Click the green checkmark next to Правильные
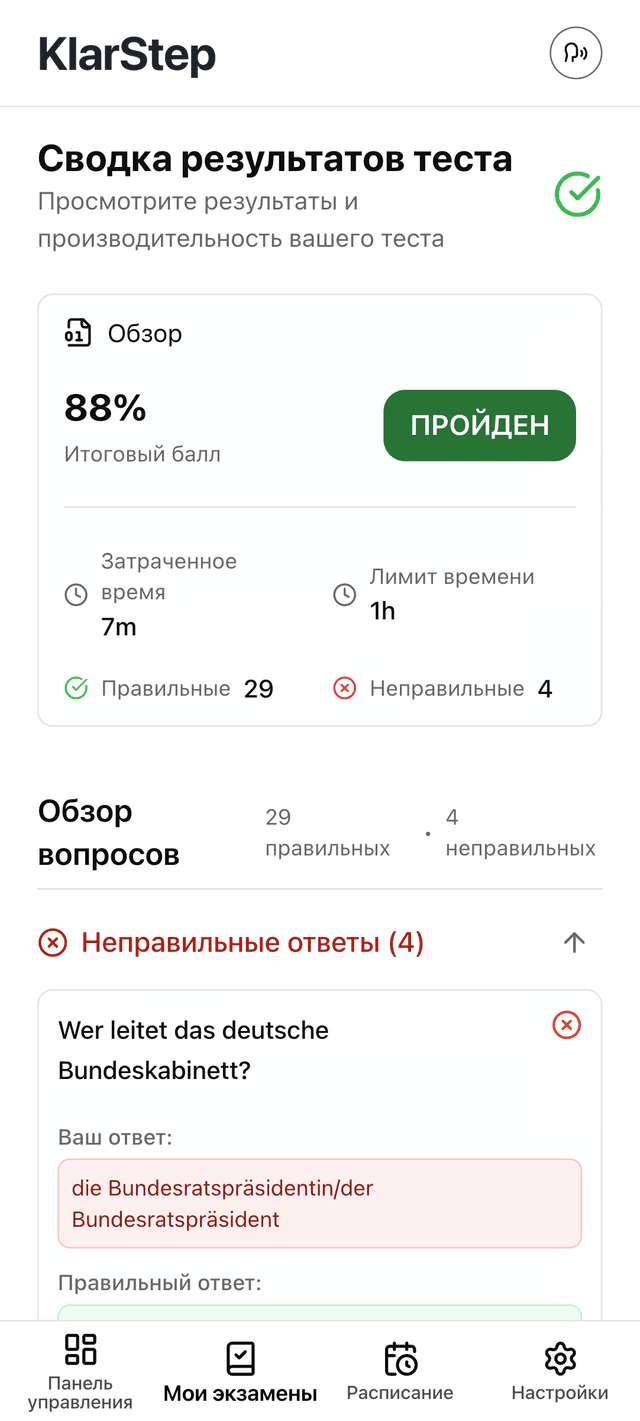The image size is (640, 1421). [76, 688]
